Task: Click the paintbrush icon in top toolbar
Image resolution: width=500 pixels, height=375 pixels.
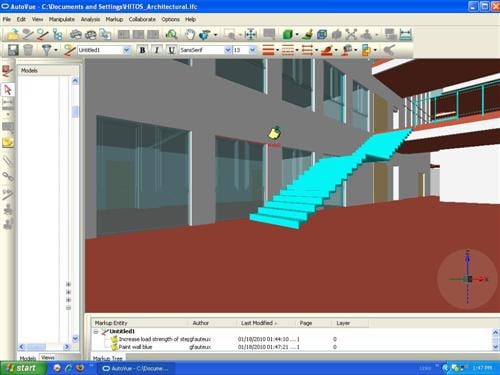Action: tap(307, 34)
